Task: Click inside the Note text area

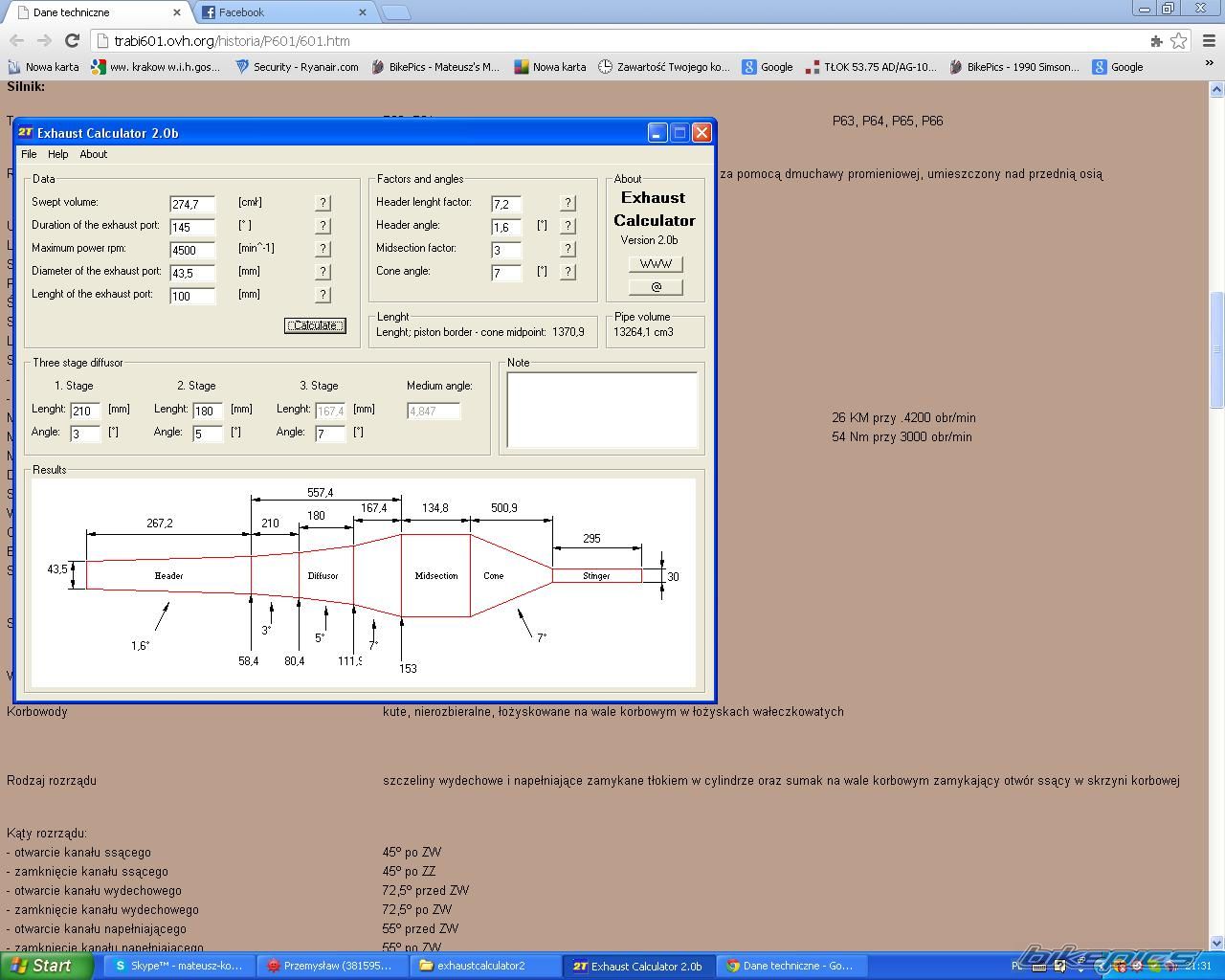Action: point(602,410)
